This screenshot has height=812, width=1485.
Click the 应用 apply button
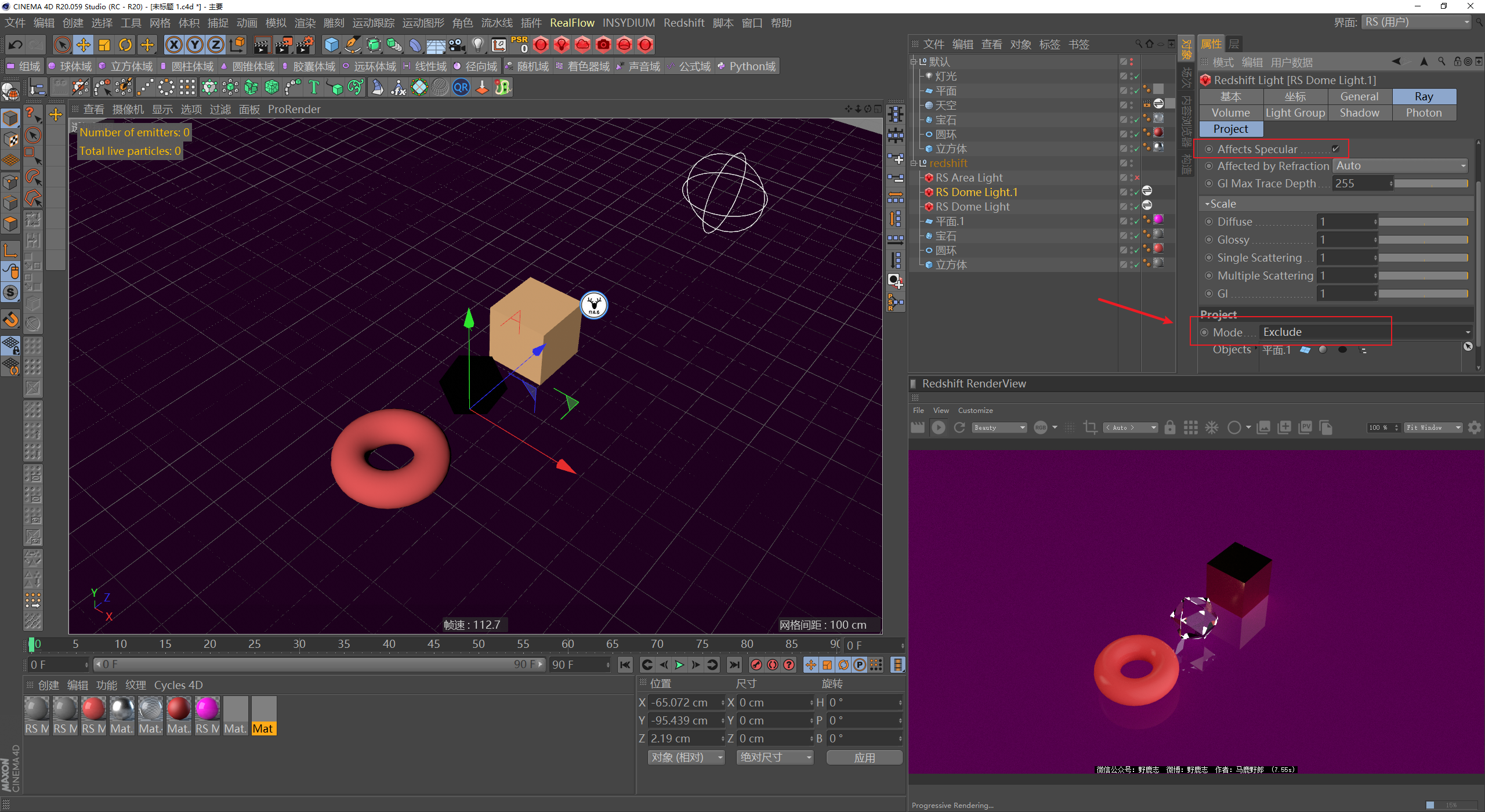tap(864, 757)
